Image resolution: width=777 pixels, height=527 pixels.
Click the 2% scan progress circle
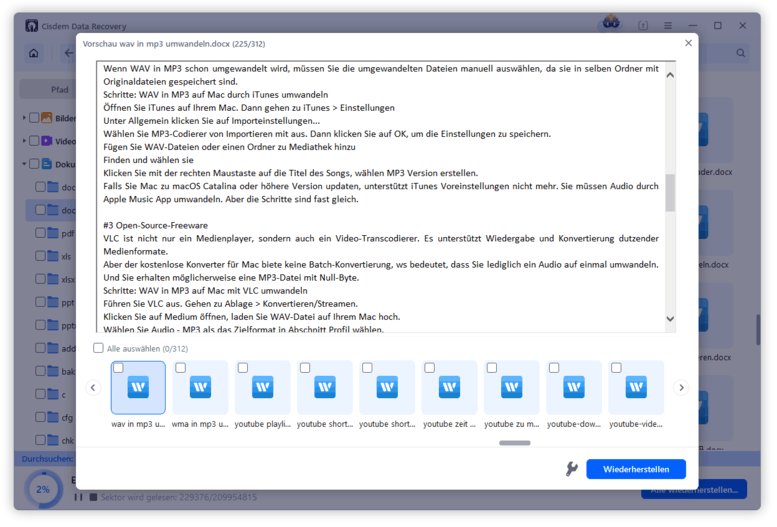pos(43,489)
